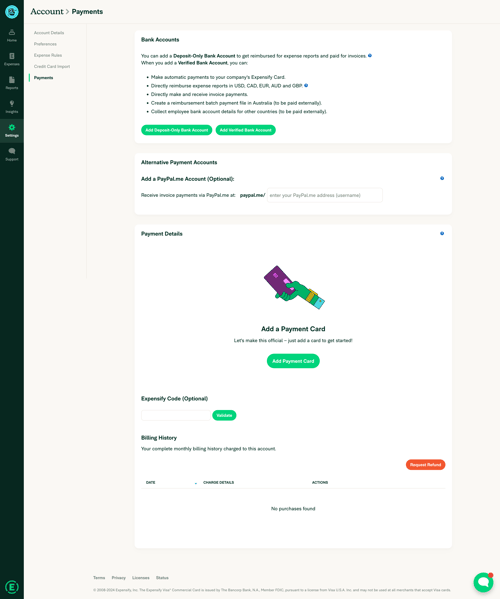The height and width of the screenshot is (599, 500).
Task: Click the 'Add a Payment Card' heading
Action: point(293,329)
